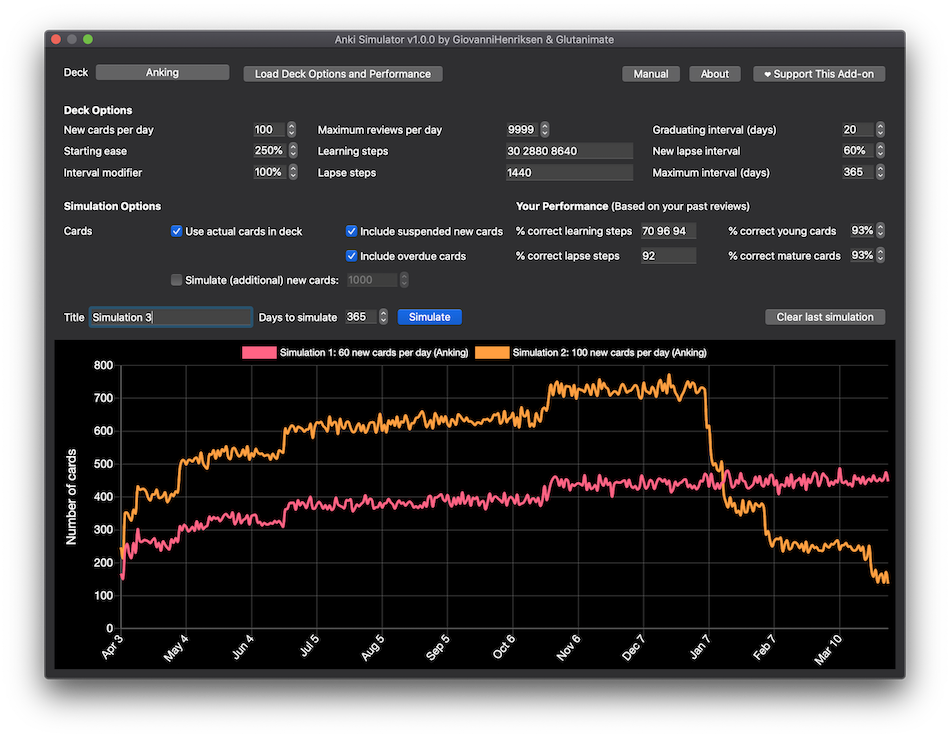Disable Include overdue cards option
The image size is (950, 738).
point(352,256)
